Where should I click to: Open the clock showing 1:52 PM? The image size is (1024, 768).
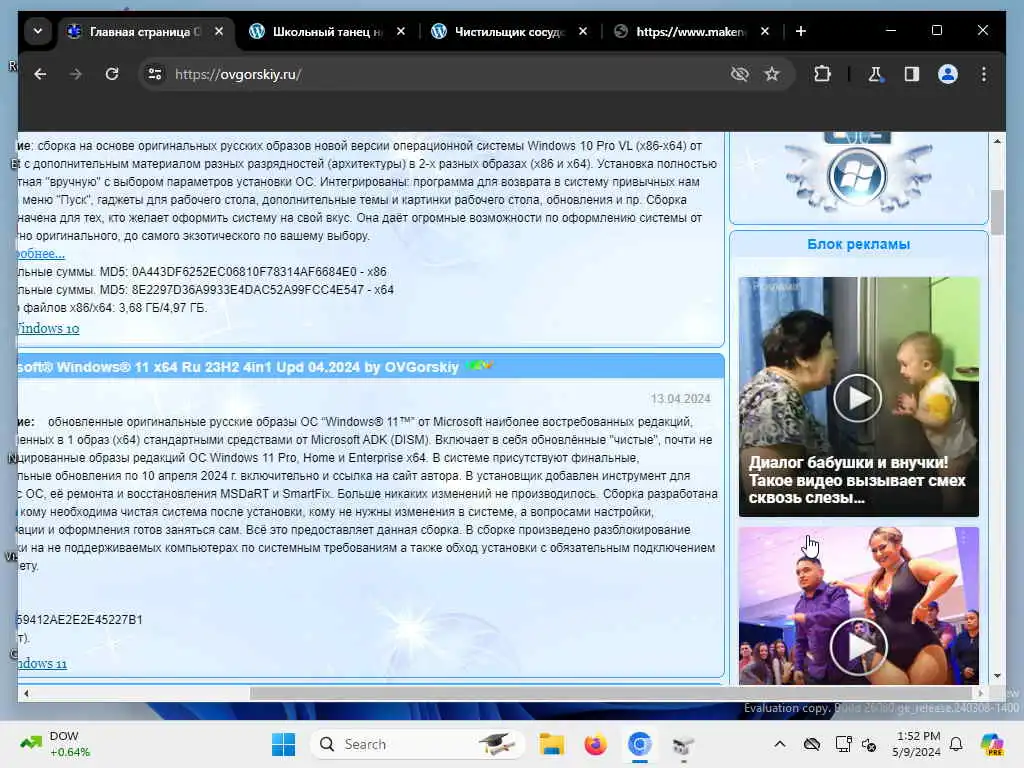tap(918, 744)
